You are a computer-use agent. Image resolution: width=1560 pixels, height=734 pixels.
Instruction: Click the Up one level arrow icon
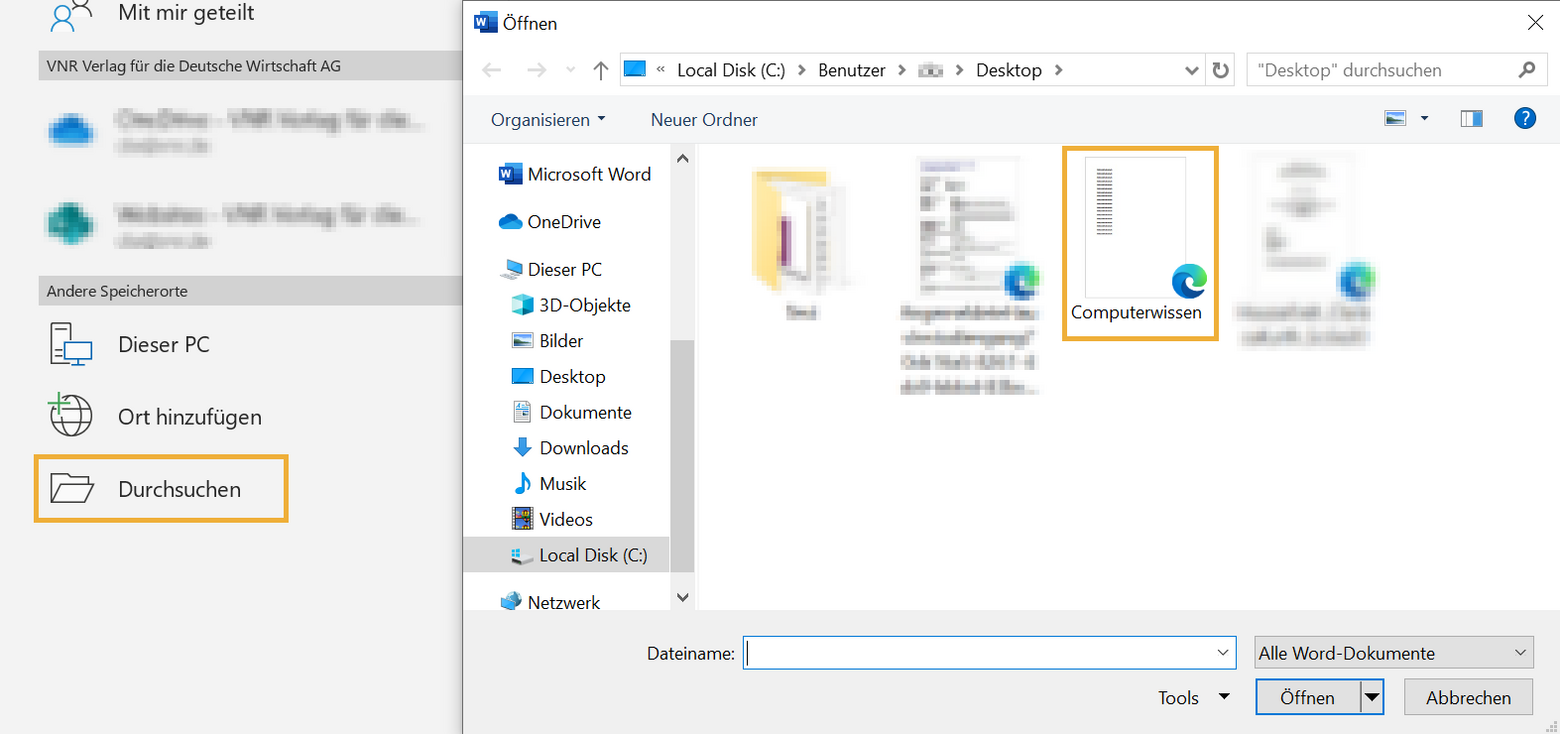(x=600, y=70)
